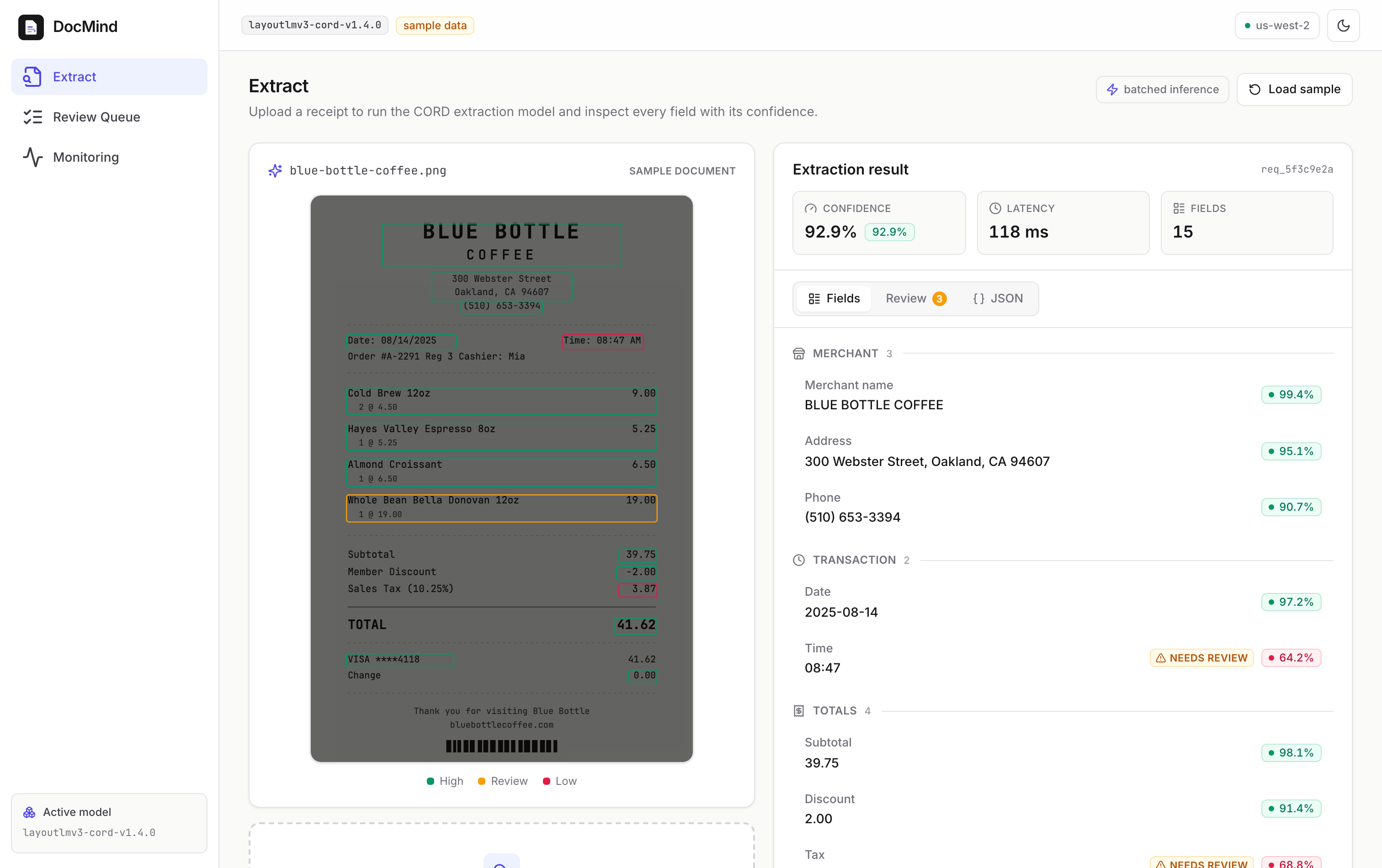The image size is (1382, 868).
Task: Click the 91.4% Discount confidence badge
Action: click(x=1291, y=808)
